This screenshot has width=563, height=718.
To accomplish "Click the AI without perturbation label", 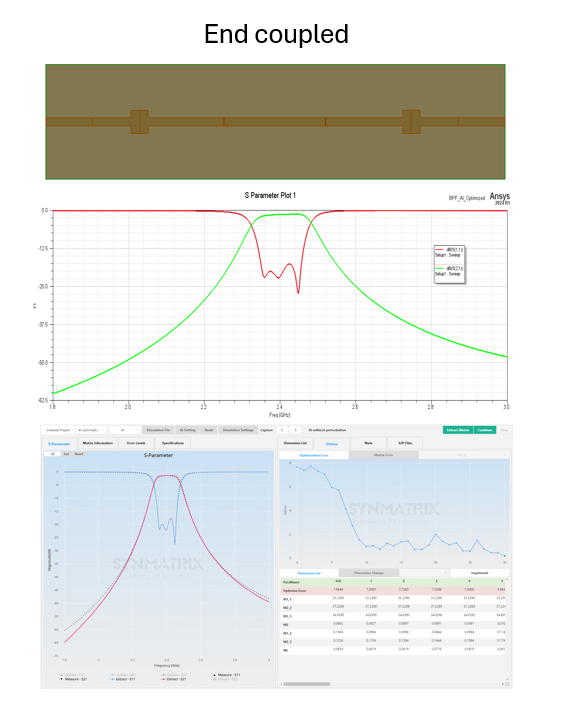I will [x=327, y=430].
